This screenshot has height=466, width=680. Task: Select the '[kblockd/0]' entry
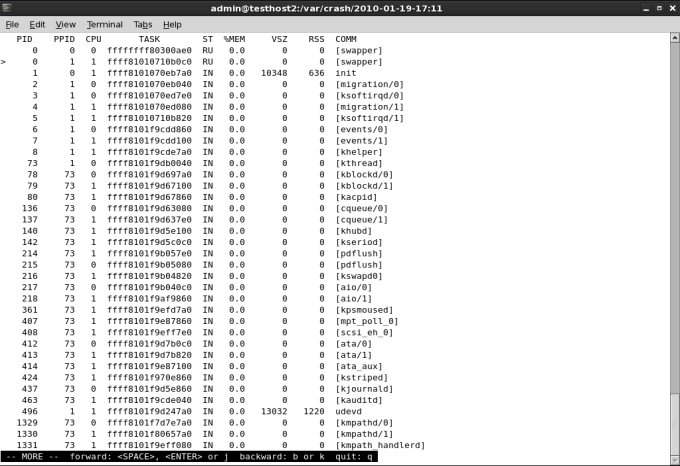point(364,174)
